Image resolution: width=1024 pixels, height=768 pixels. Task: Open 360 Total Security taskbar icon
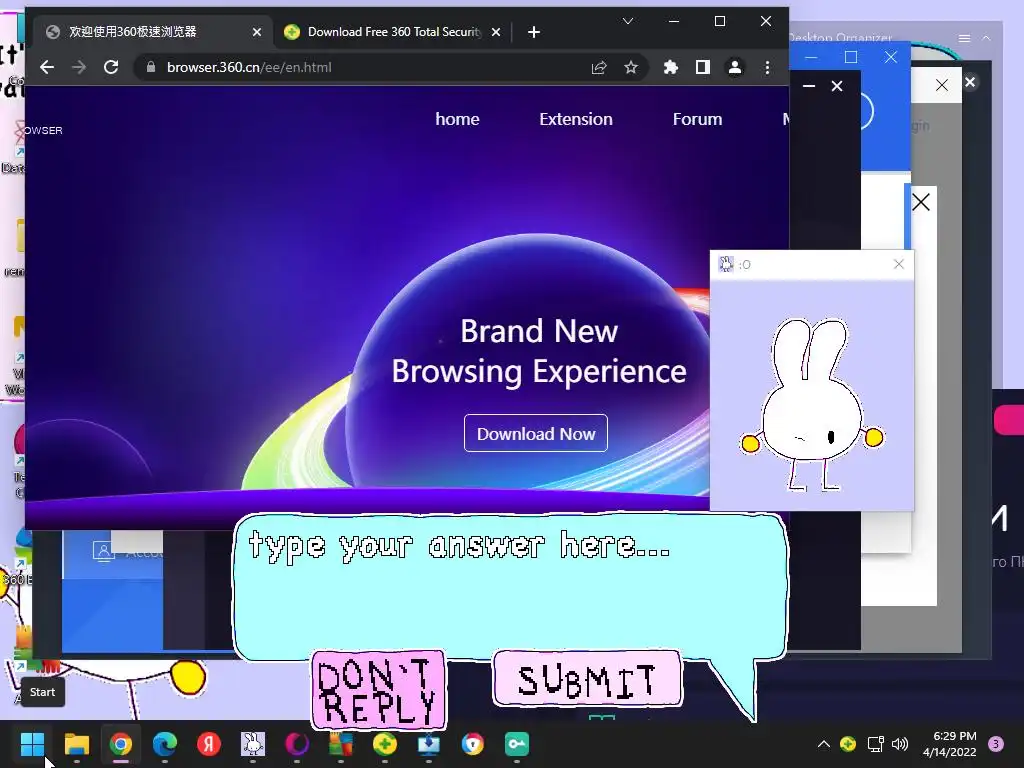point(385,744)
